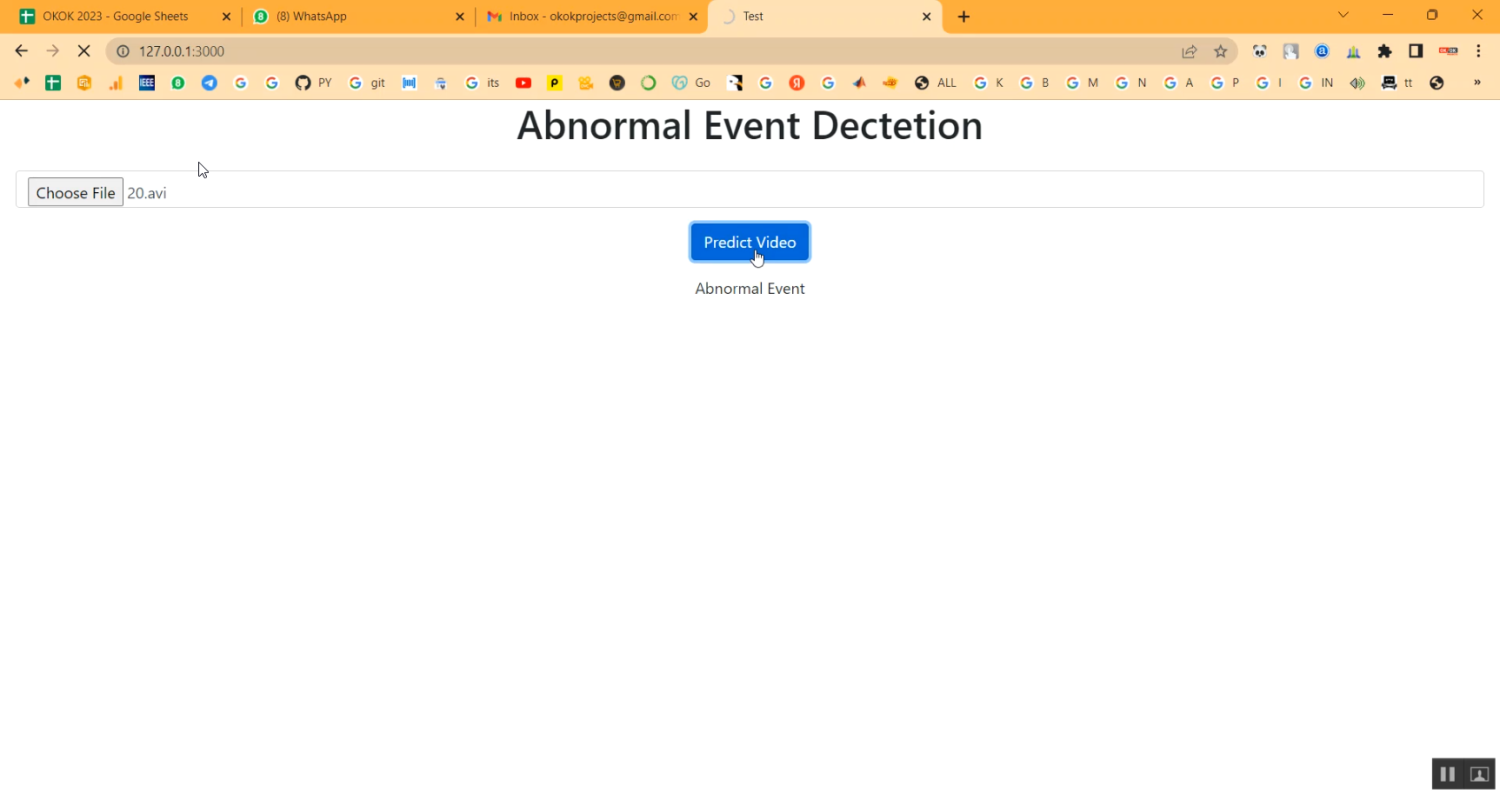Image resolution: width=1500 pixels, height=794 pixels.
Task: Click the Predict Video button
Action: click(750, 242)
